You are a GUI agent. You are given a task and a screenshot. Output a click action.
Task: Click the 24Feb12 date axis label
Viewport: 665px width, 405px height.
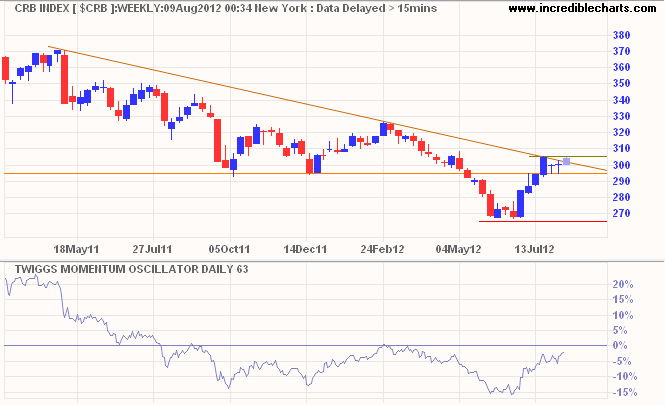click(x=382, y=249)
